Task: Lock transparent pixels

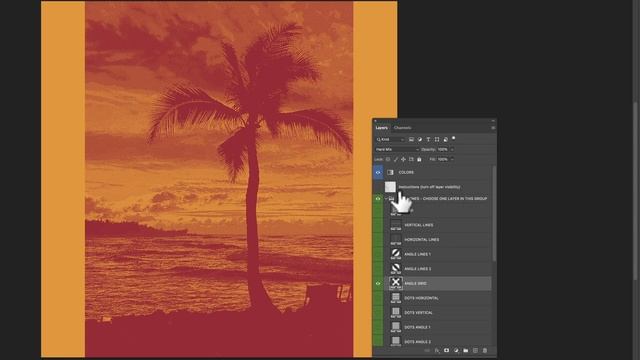Action: pos(388,159)
